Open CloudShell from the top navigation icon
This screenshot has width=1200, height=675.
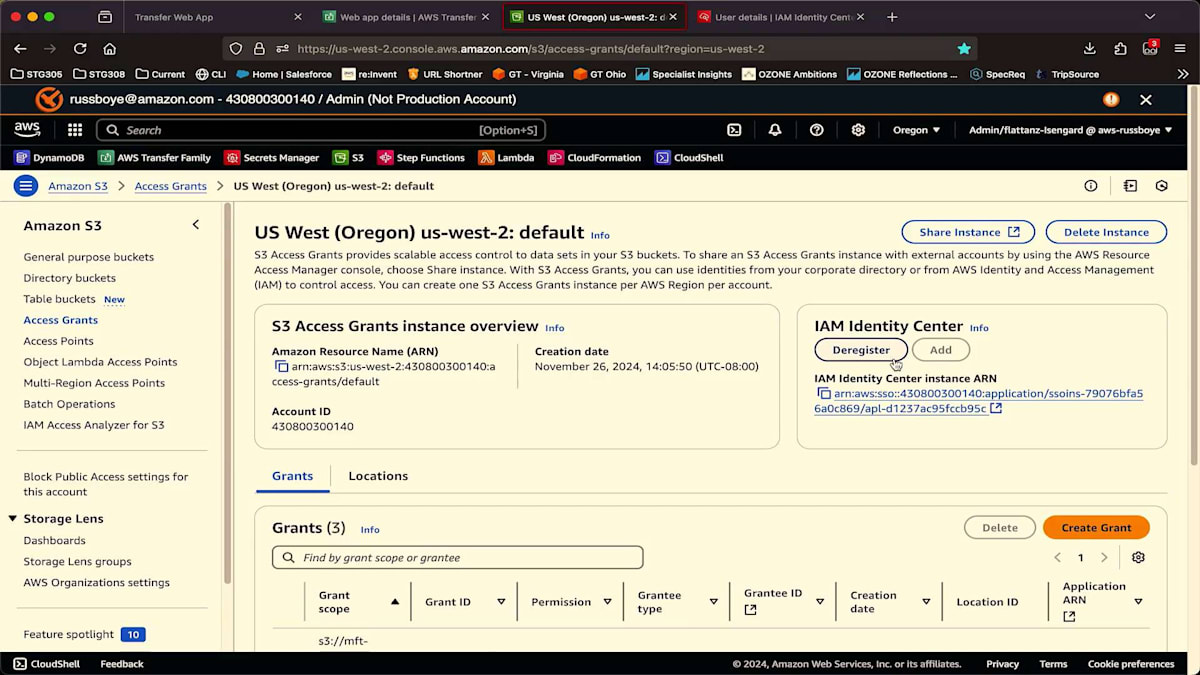pos(734,130)
